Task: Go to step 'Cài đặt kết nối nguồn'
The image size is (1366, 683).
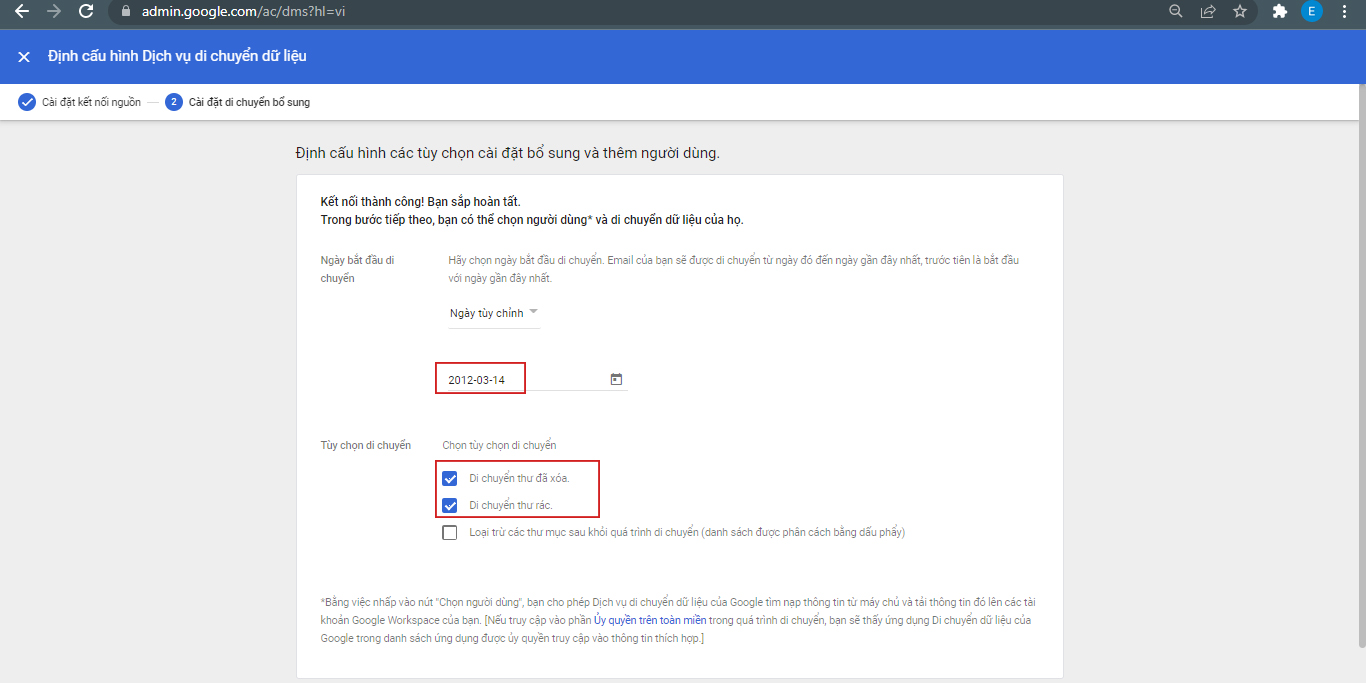Action: tap(80, 102)
